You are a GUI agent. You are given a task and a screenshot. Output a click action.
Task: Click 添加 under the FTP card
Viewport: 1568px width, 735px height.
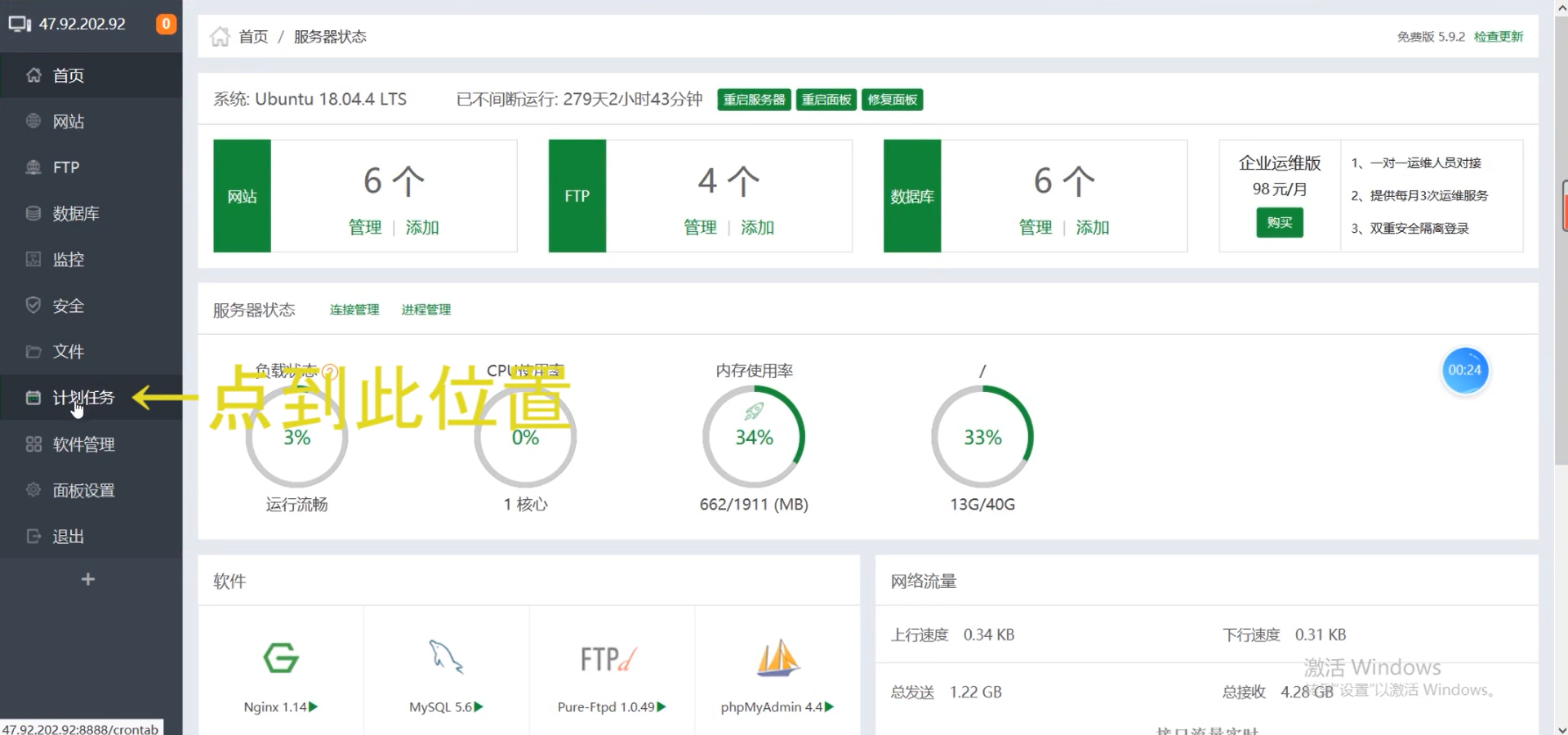click(758, 228)
